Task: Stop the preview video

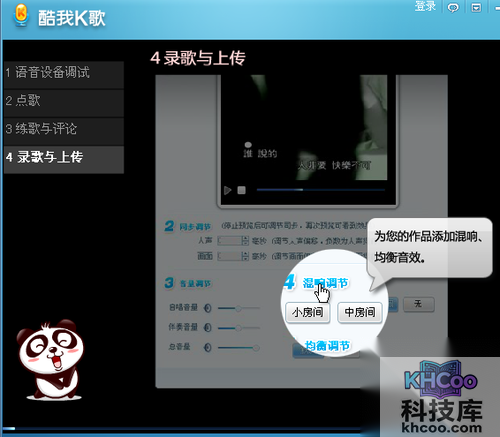Action: click(241, 190)
